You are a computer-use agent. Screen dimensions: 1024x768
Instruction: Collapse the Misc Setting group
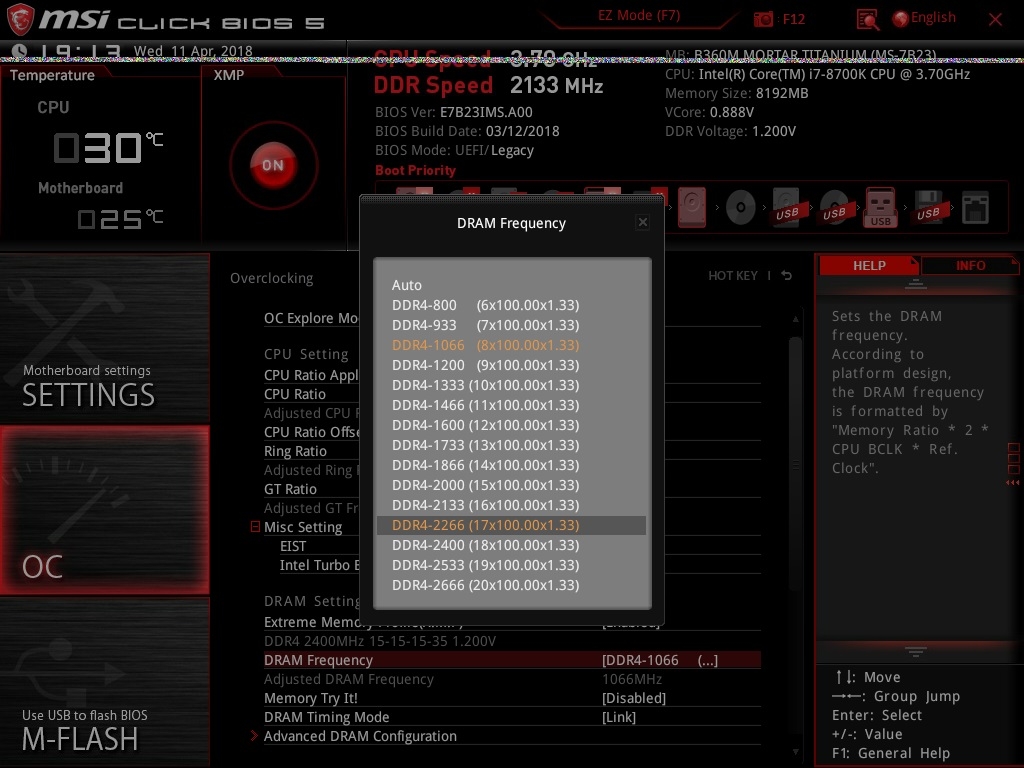pos(255,526)
